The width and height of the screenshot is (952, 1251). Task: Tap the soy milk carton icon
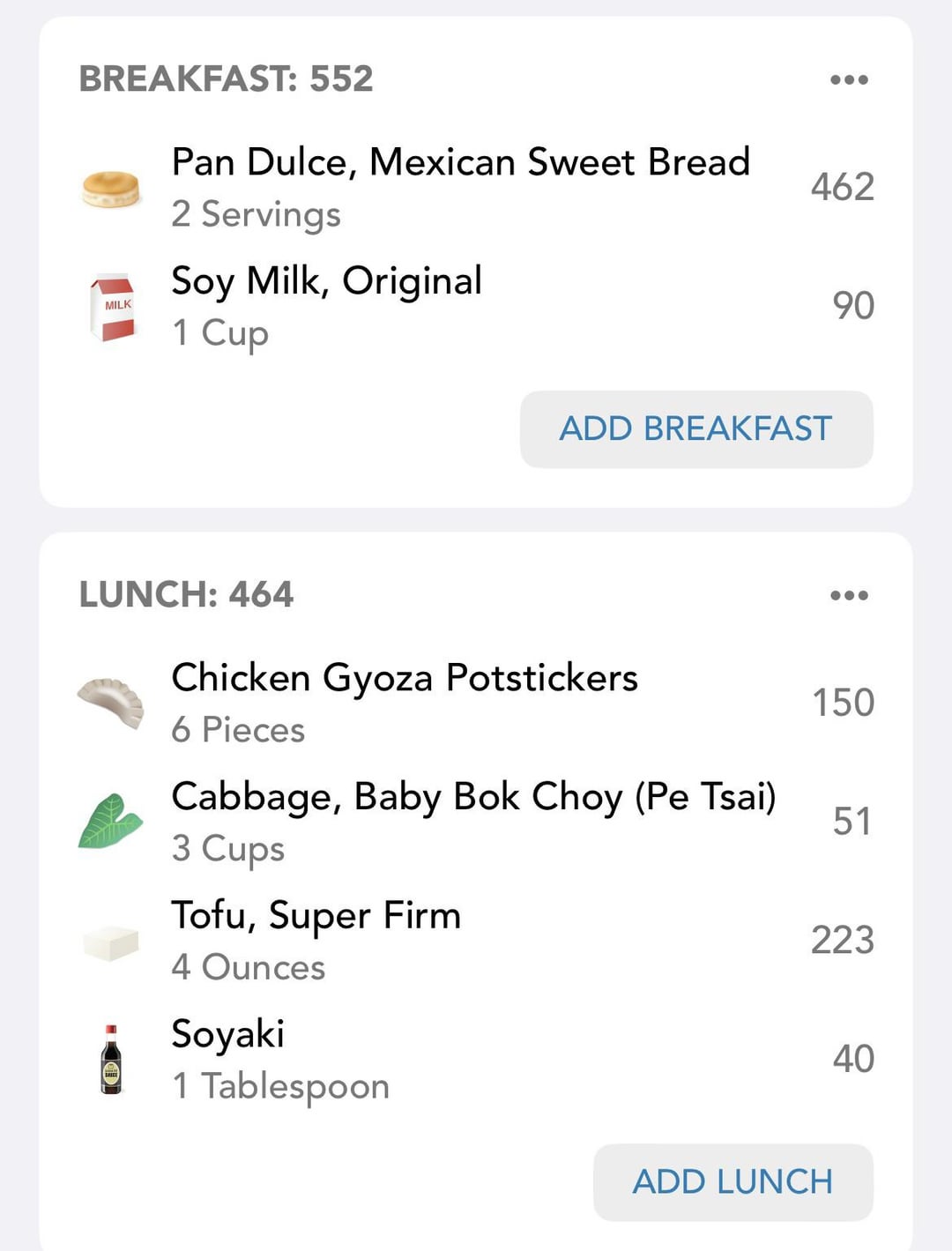coord(112,307)
